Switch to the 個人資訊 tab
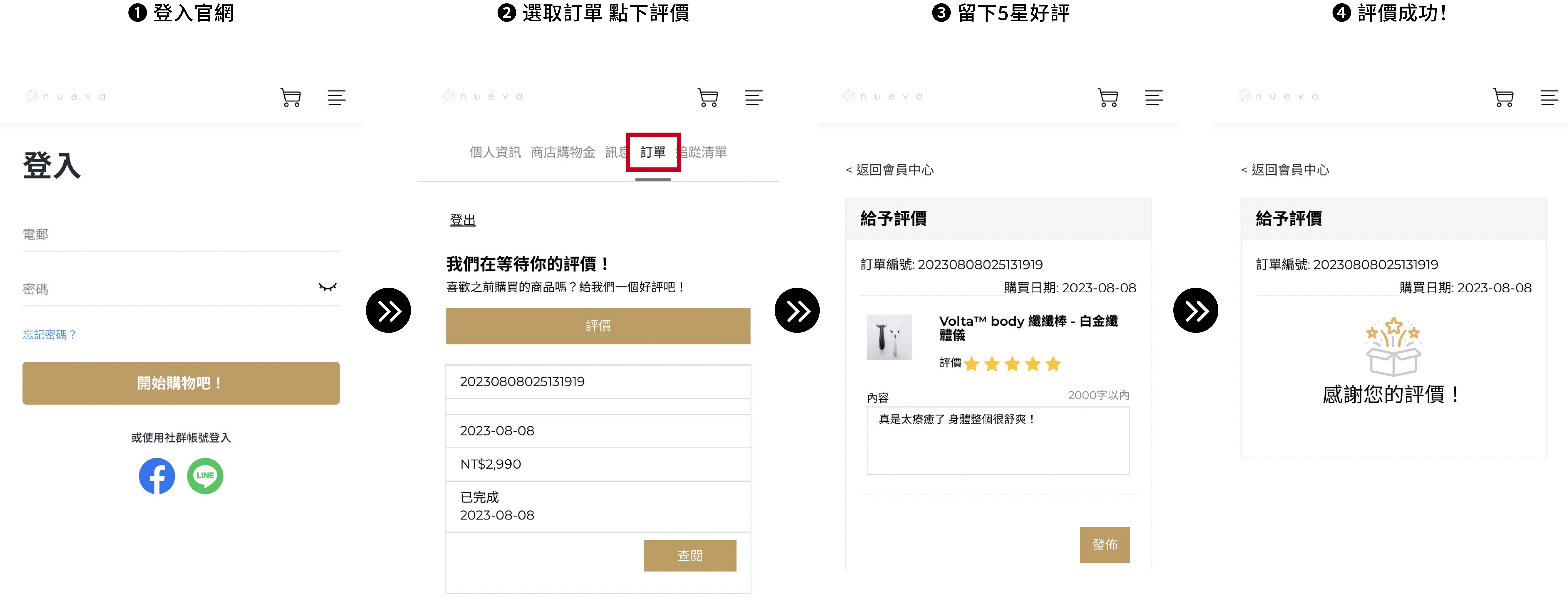This screenshot has width=1568, height=603. [x=495, y=152]
